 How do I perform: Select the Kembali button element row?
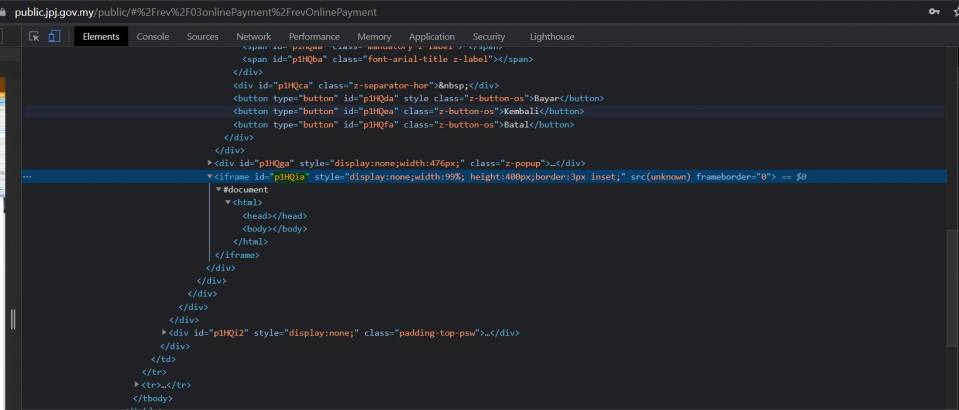(x=409, y=111)
